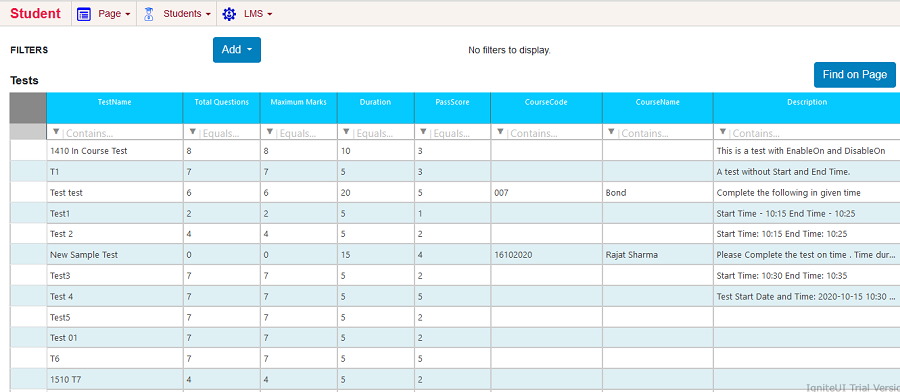
Task: Select the 'Test 01' name cell
Action: point(115,338)
